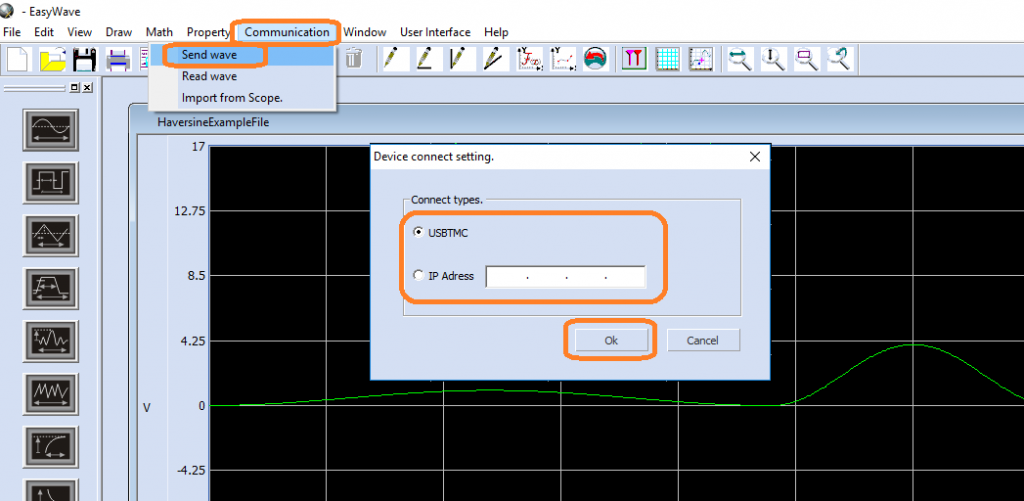Choose Send wave from the menu
This screenshot has width=1024, height=501.
[x=209, y=55]
